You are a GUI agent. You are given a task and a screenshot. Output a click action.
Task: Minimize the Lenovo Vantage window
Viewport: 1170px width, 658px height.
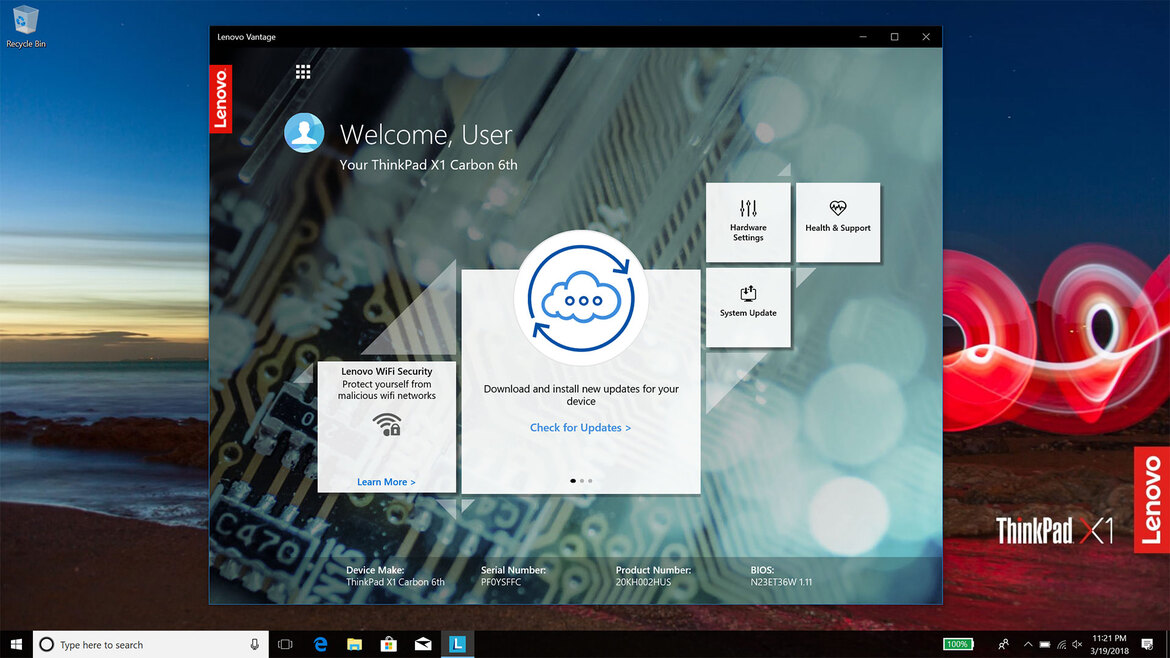[863, 37]
